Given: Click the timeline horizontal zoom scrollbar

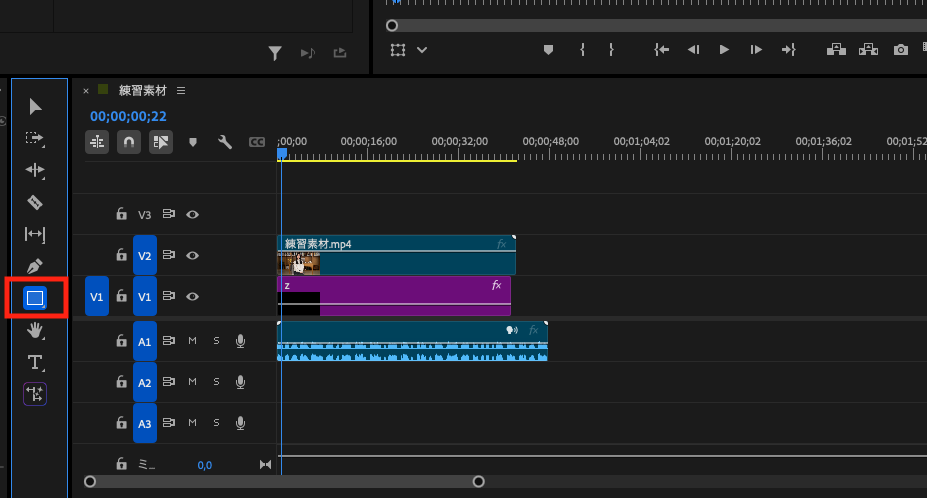Looking at the screenshot, I should (x=284, y=482).
